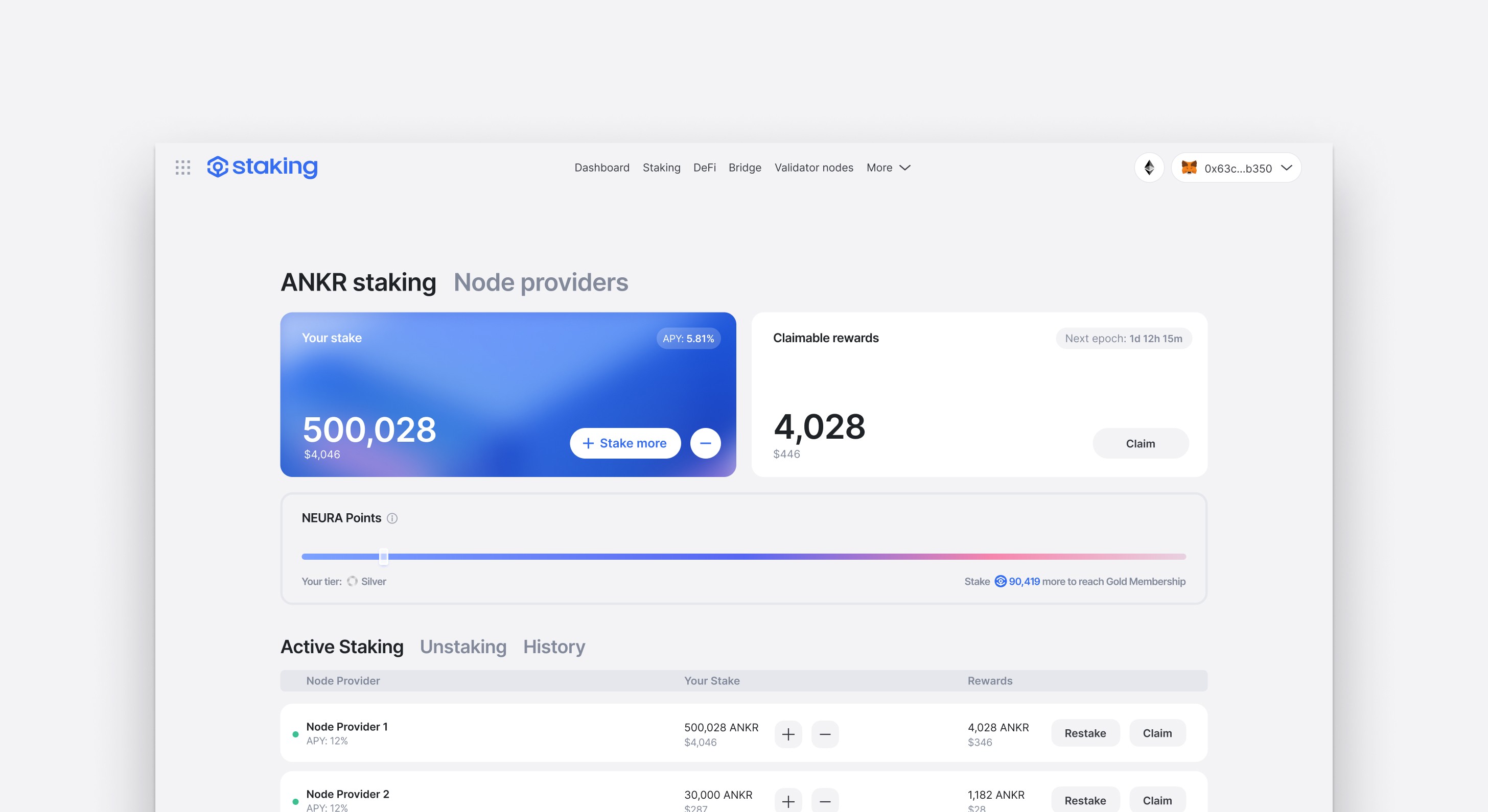Click the minus unstake button on stake card
The image size is (1488, 812).
click(x=705, y=443)
